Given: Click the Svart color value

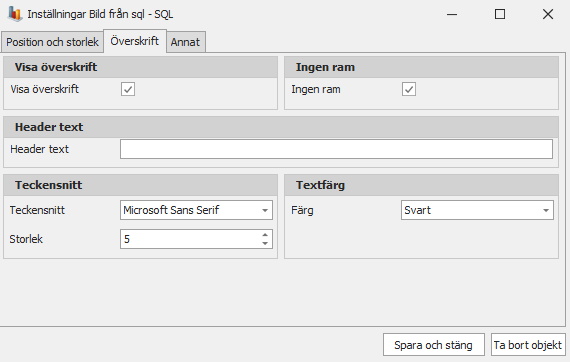Looking at the screenshot, I should coord(417,210).
